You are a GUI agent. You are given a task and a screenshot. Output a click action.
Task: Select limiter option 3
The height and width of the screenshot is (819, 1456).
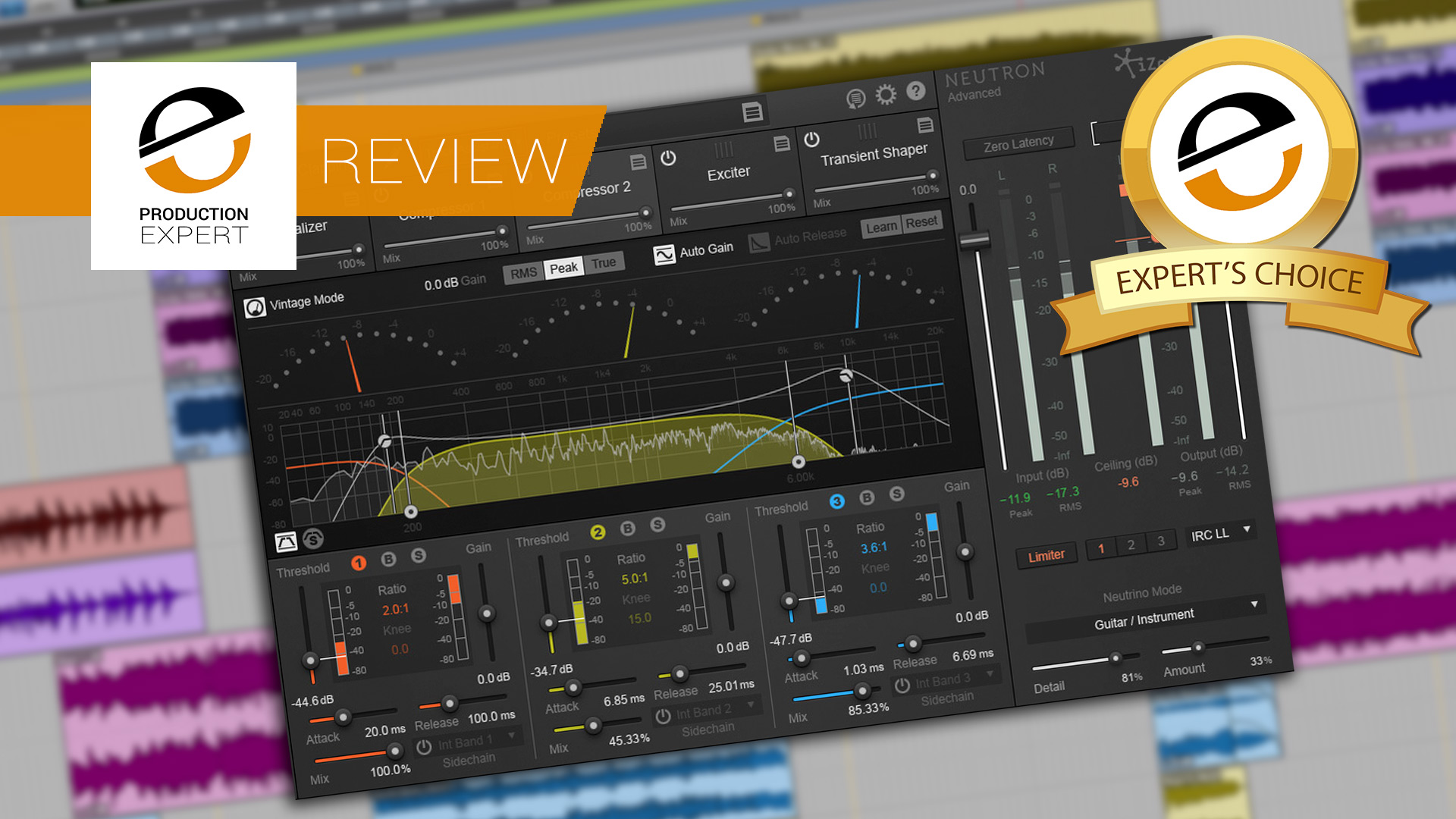pyautogui.click(x=1160, y=541)
